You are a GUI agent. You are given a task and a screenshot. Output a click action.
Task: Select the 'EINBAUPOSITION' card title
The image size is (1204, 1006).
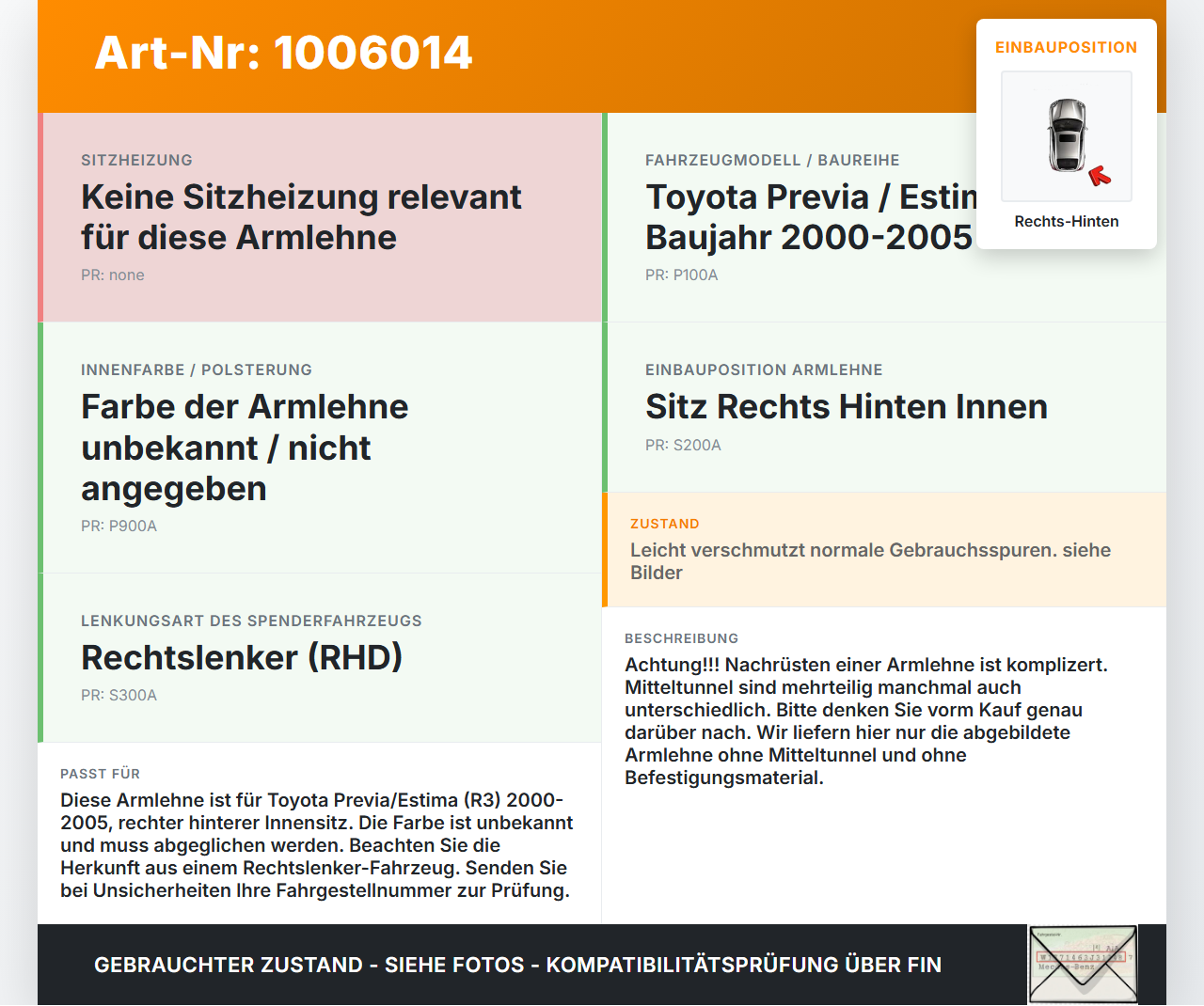click(1067, 47)
